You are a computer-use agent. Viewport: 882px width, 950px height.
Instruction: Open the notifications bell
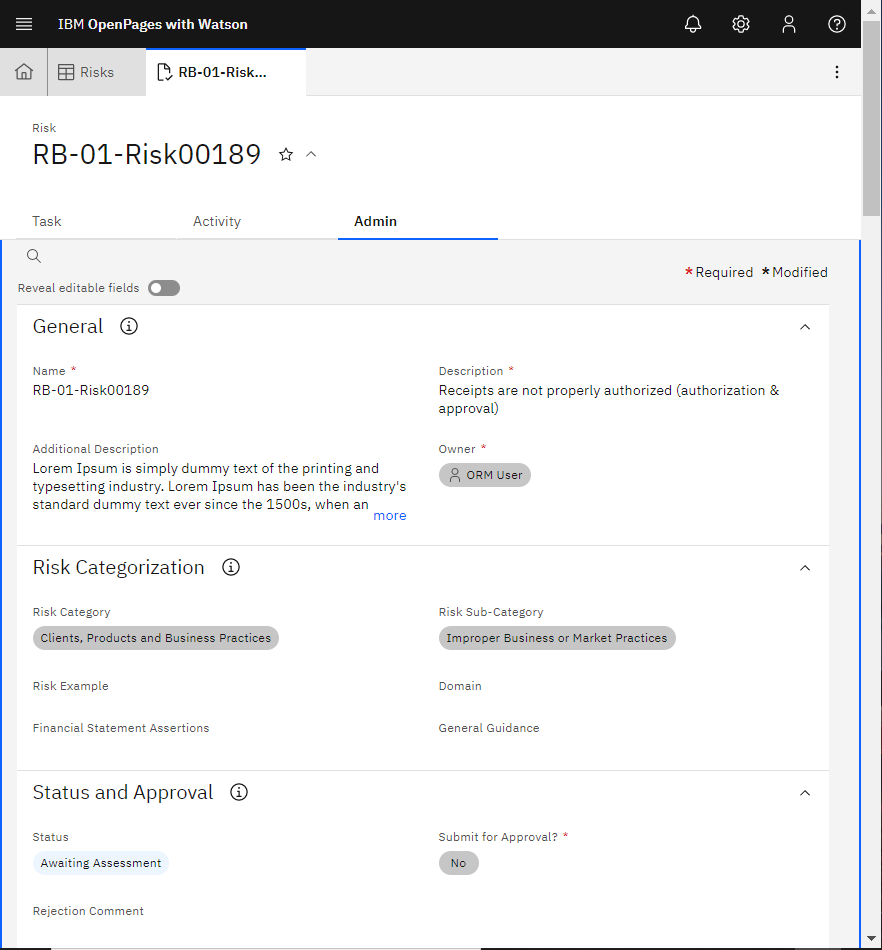click(693, 23)
